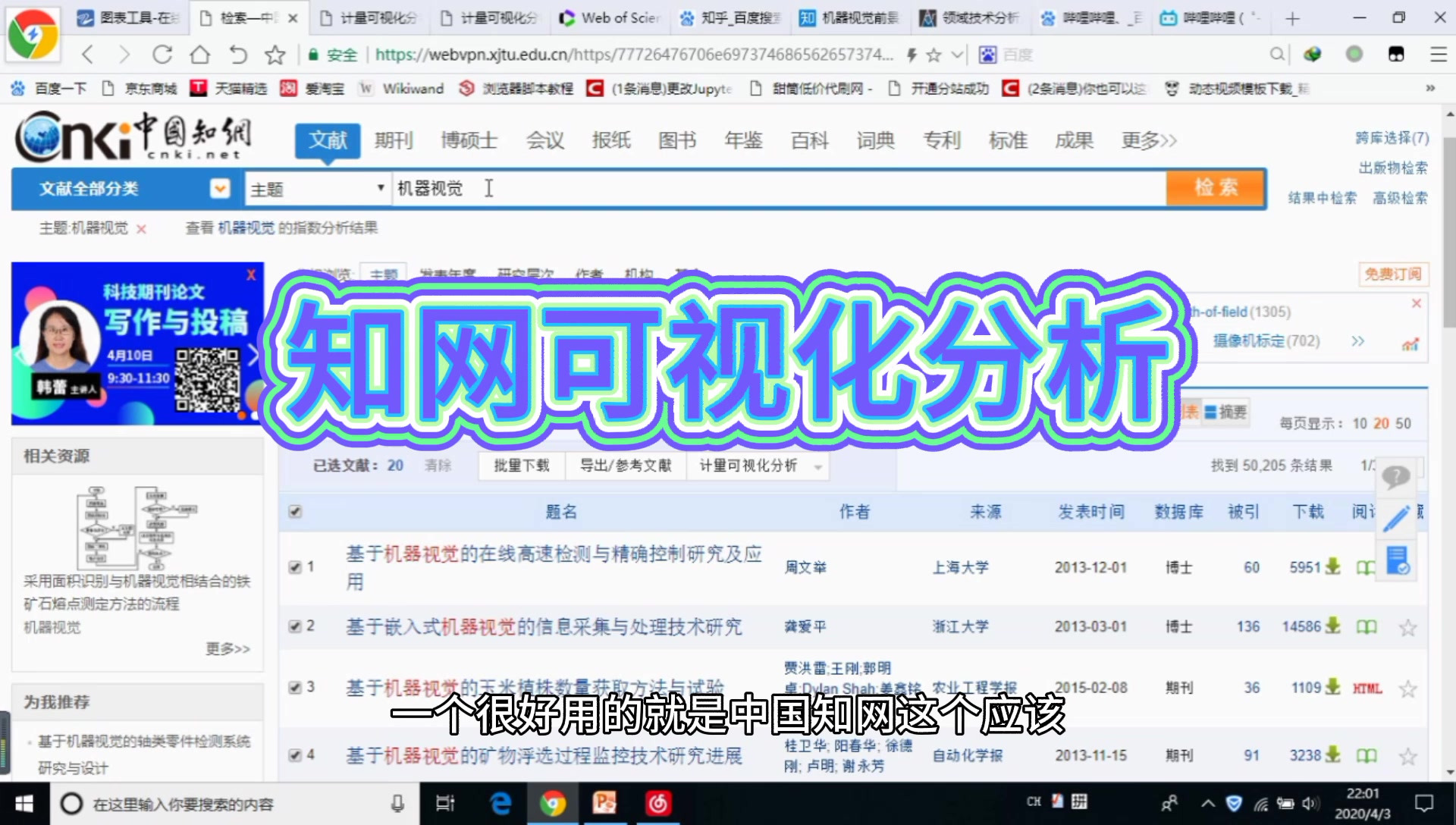The width and height of the screenshot is (1456, 825).
Task: Open PowerPoint from the taskbar
Action: tap(604, 803)
